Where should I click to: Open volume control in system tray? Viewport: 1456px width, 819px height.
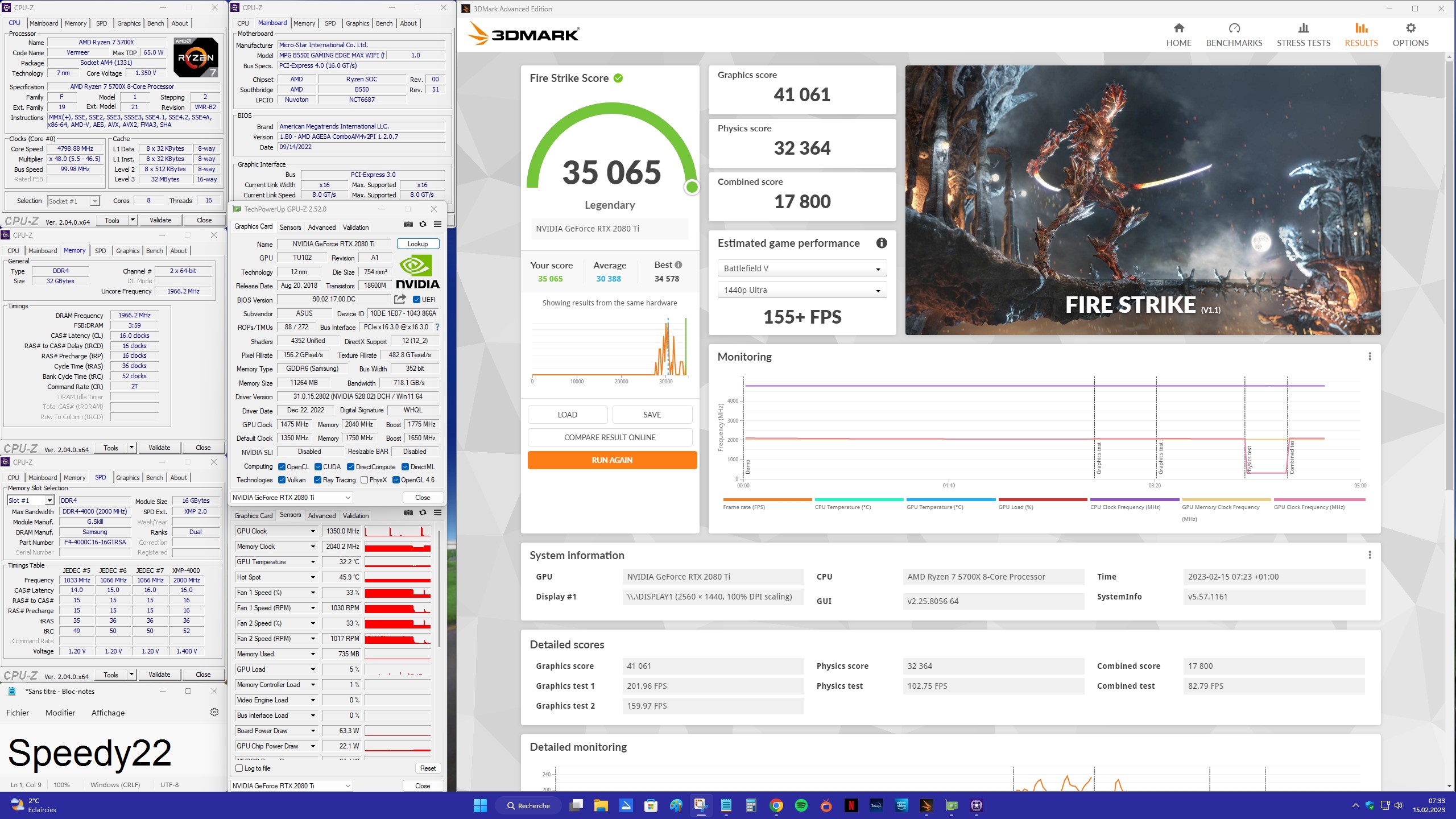point(1399,805)
